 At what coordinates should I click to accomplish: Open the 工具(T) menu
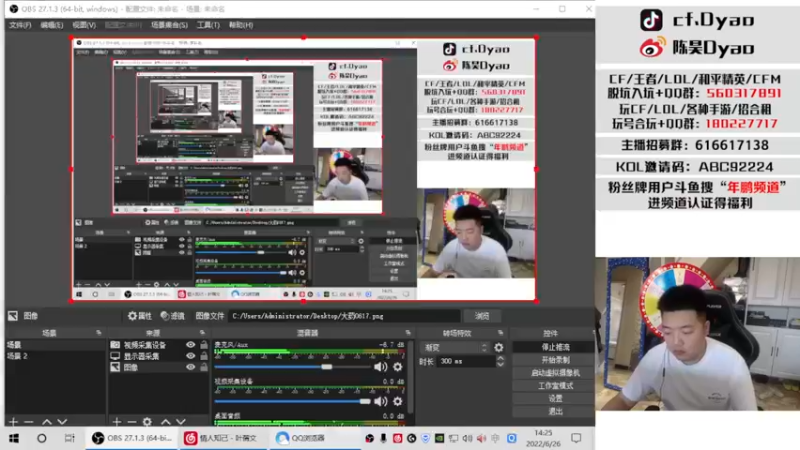click(208, 25)
